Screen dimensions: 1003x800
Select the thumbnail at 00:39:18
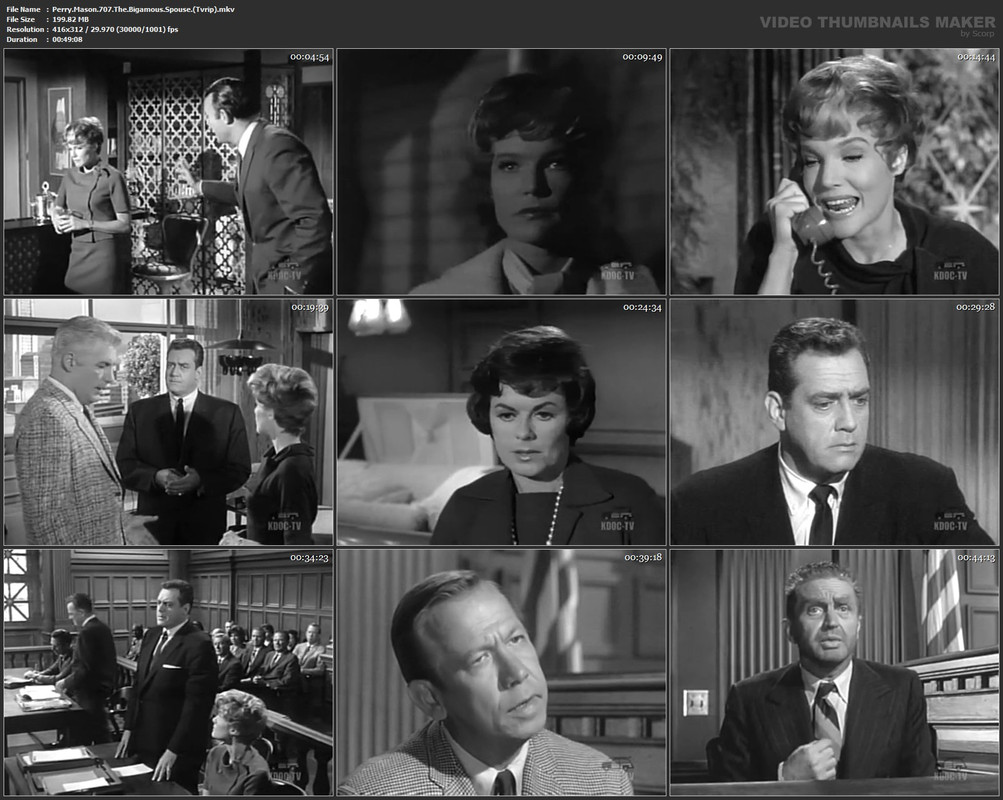(x=502, y=672)
